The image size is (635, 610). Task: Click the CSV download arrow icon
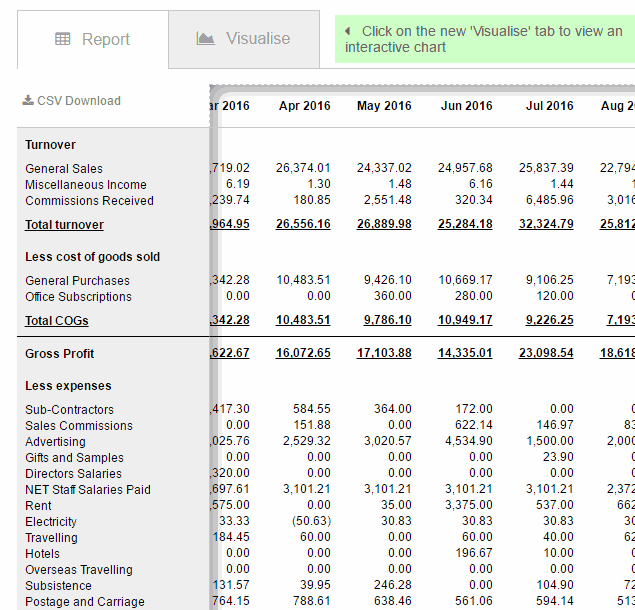tap(28, 100)
